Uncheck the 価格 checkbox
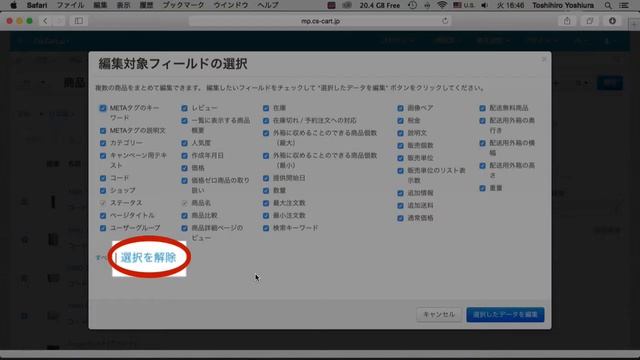640x360 pixels. (184, 168)
